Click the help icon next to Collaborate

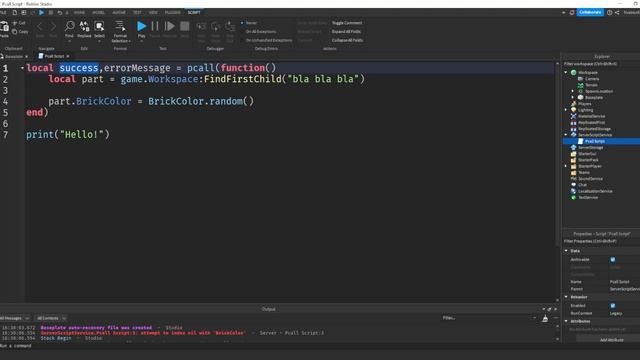[x=609, y=13]
